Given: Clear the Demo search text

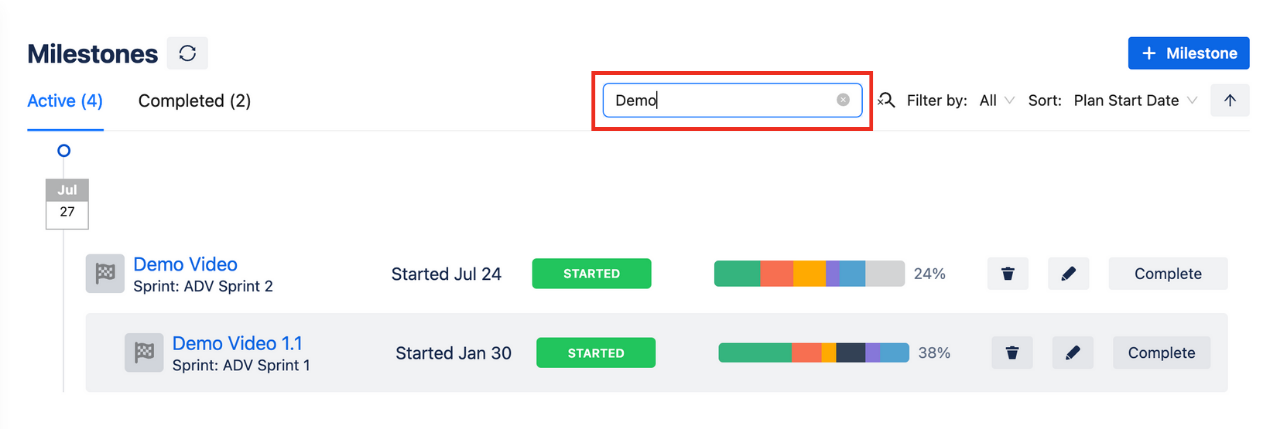Looking at the screenshot, I should tap(843, 100).
